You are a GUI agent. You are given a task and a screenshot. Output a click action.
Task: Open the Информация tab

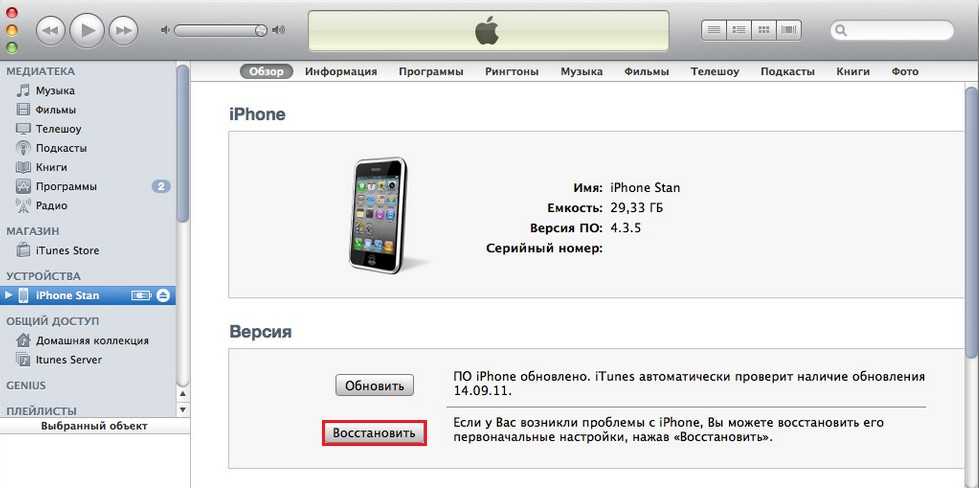click(341, 72)
